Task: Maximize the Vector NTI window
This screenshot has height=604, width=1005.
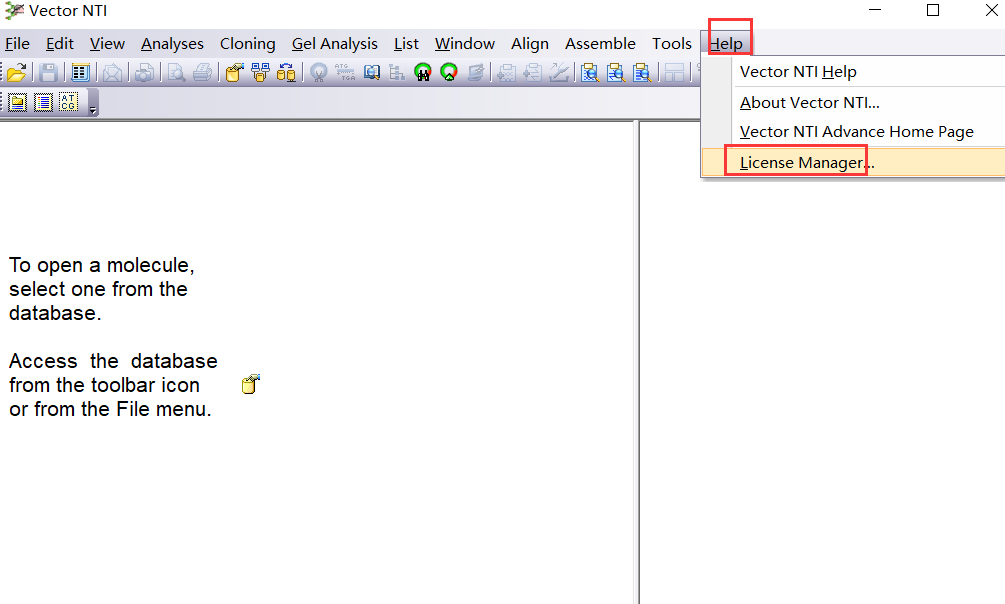Action: click(x=933, y=10)
